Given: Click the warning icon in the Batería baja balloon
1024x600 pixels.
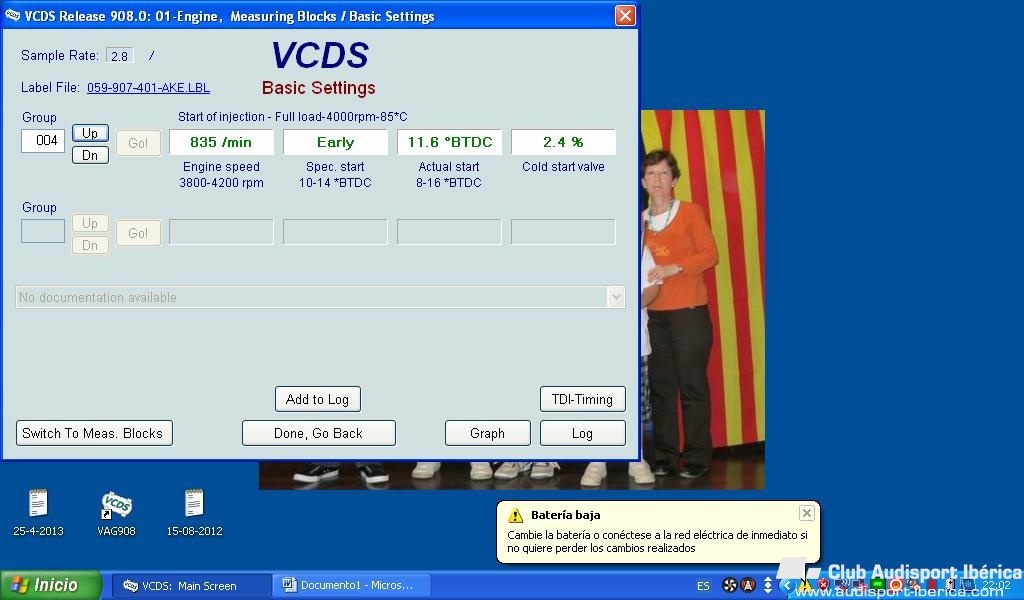Looking at the screenshot, I should tap(515, 516).
